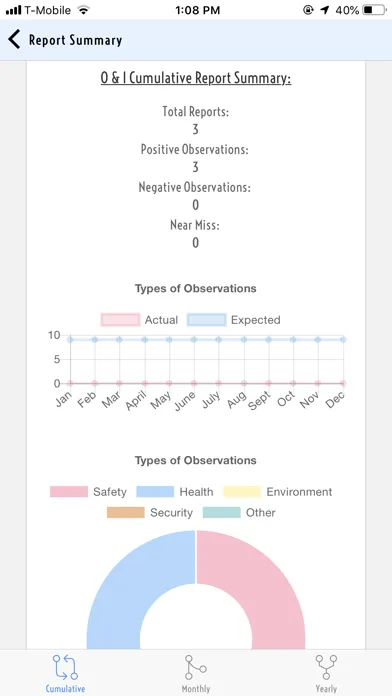
Task: Click the Other legend swatch
Action: [x=222, y=513]
